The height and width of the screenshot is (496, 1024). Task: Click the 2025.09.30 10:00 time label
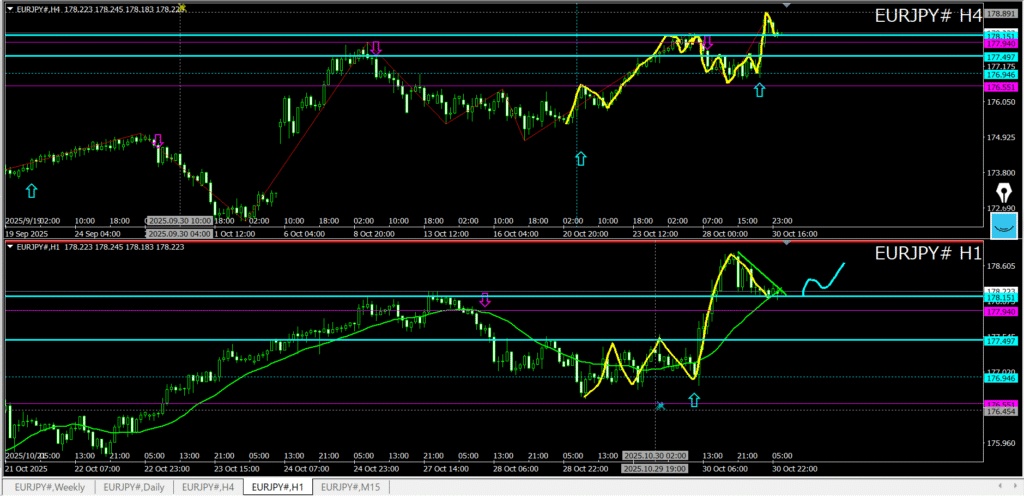coord(178,220)
